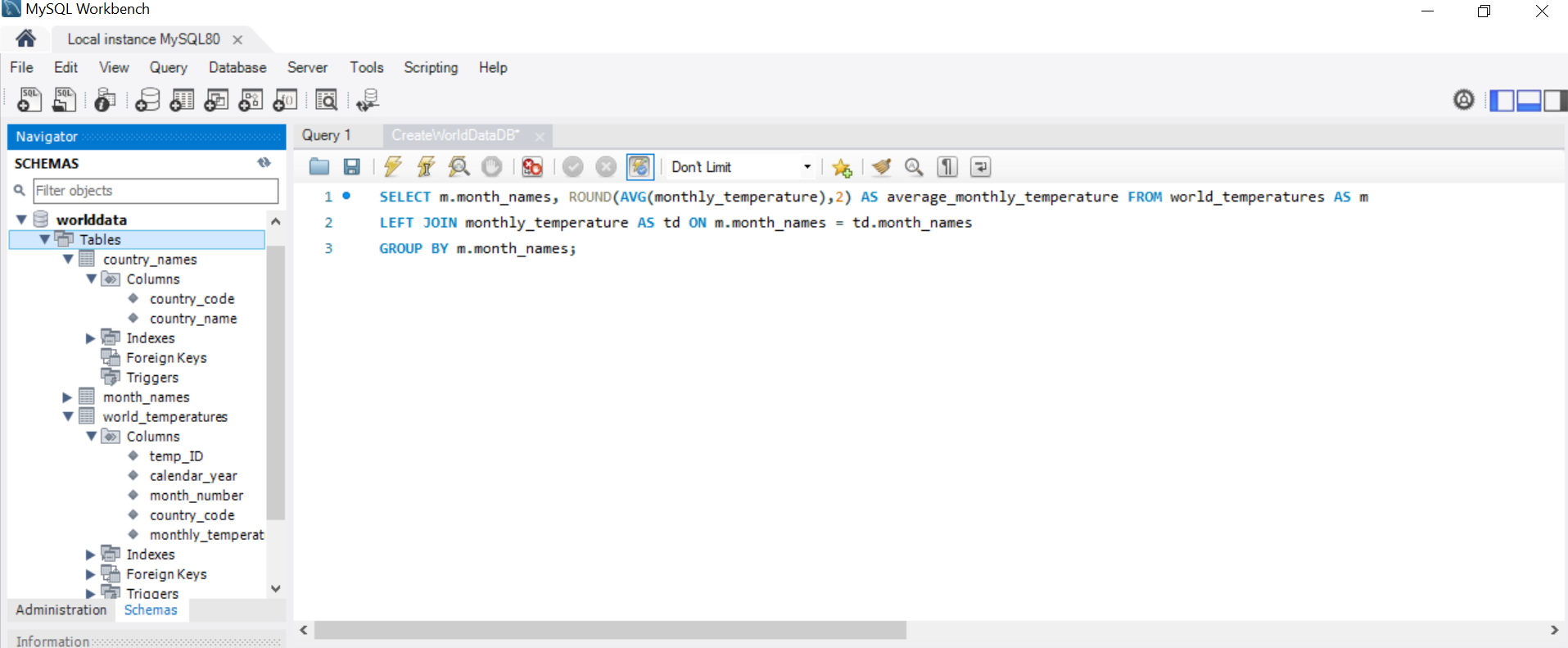The height and width of the screenshot is (648, 1568).
Task: Open the Query menu
Action: pyautogui.click(x=168, y=67)
